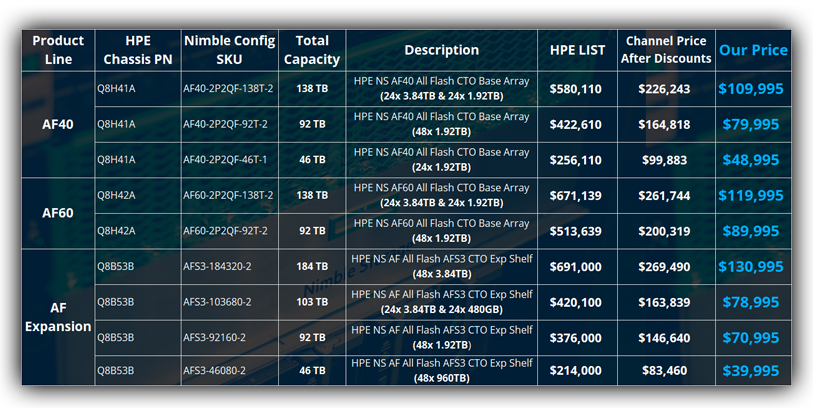Click the 184 TB capacity cell
Image resolution: width=813 pixels, height=408 pixels.
(312, 267)
